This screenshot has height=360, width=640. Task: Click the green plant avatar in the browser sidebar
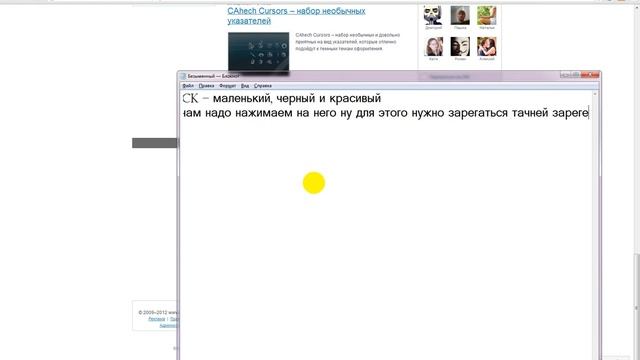[487, 15]
